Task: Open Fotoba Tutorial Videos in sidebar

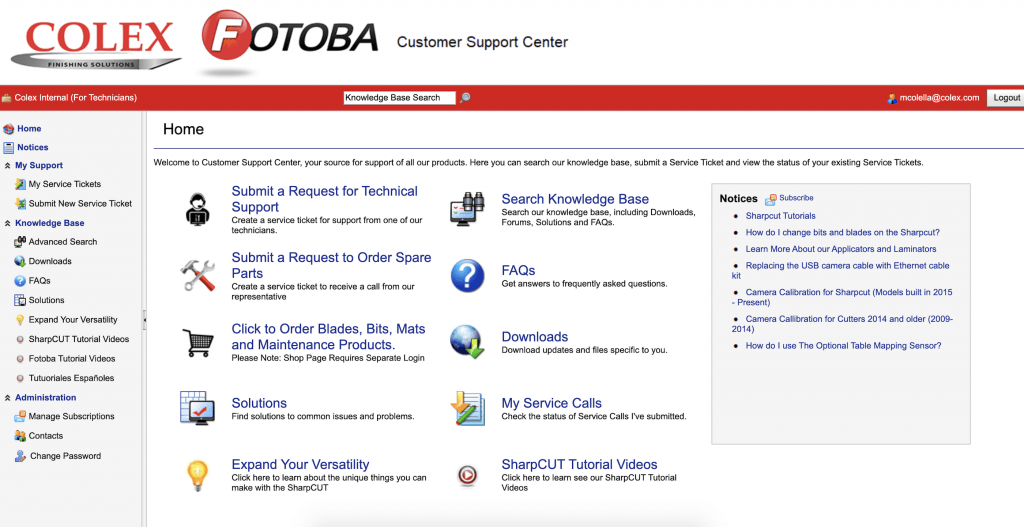Action: coord(72,359)
